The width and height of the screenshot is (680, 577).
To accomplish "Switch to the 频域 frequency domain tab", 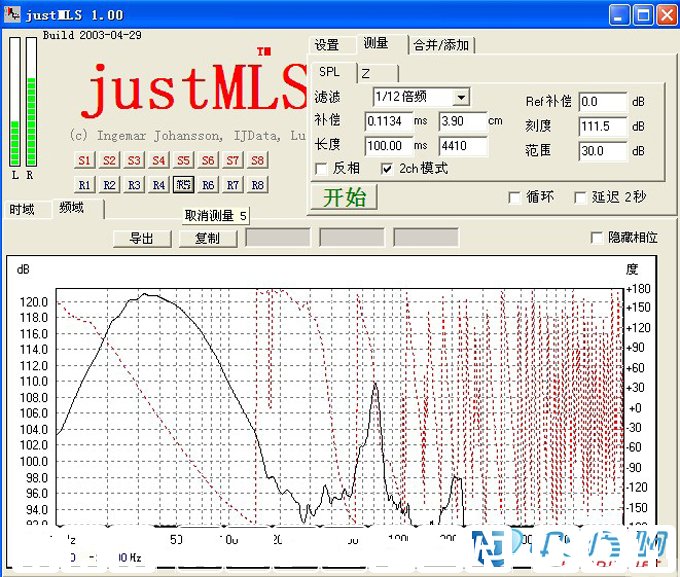I will [72, 208].
